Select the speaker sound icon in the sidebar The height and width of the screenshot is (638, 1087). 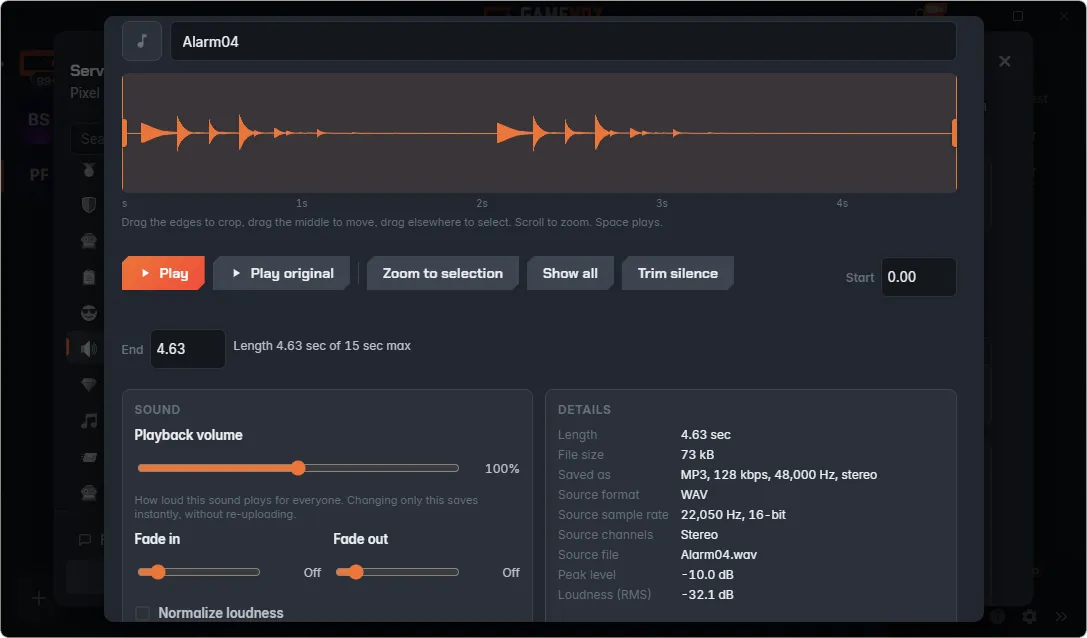(89, 348)
